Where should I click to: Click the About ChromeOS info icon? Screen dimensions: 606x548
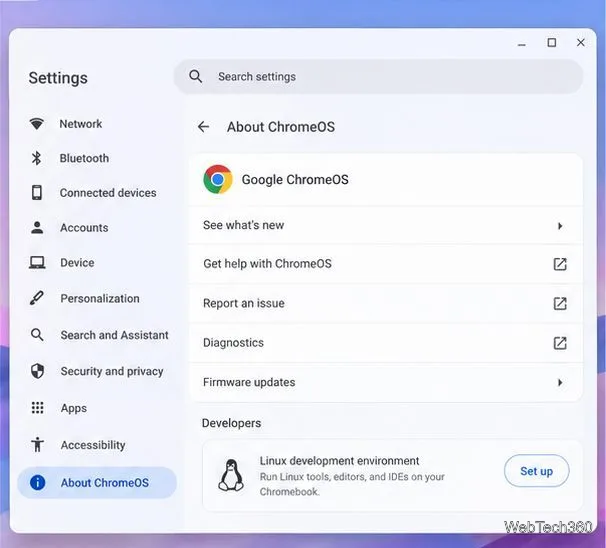click(37, 482)
